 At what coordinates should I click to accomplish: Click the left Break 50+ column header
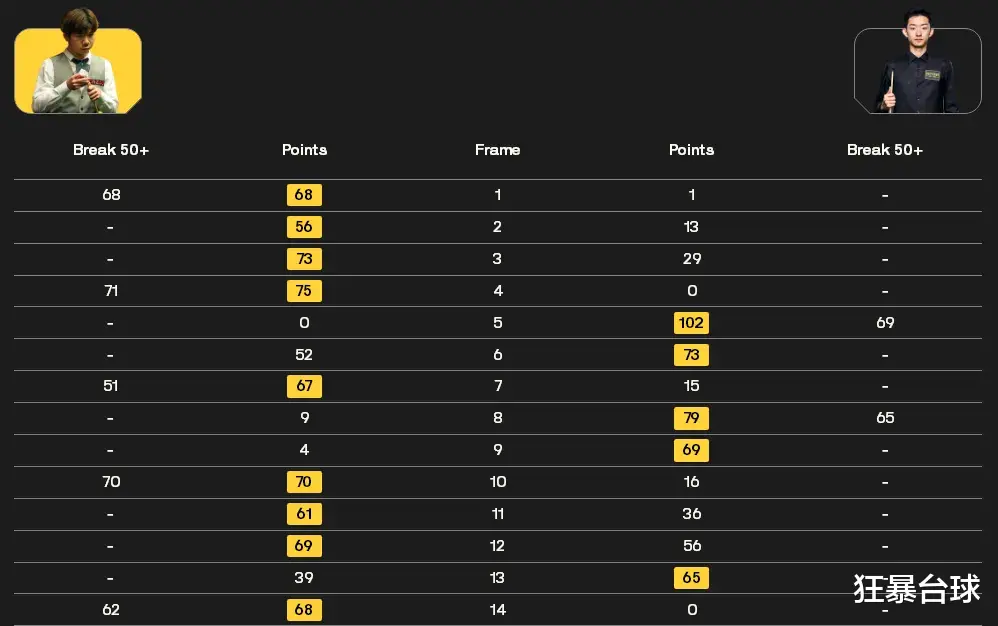(x=111, y=150)
